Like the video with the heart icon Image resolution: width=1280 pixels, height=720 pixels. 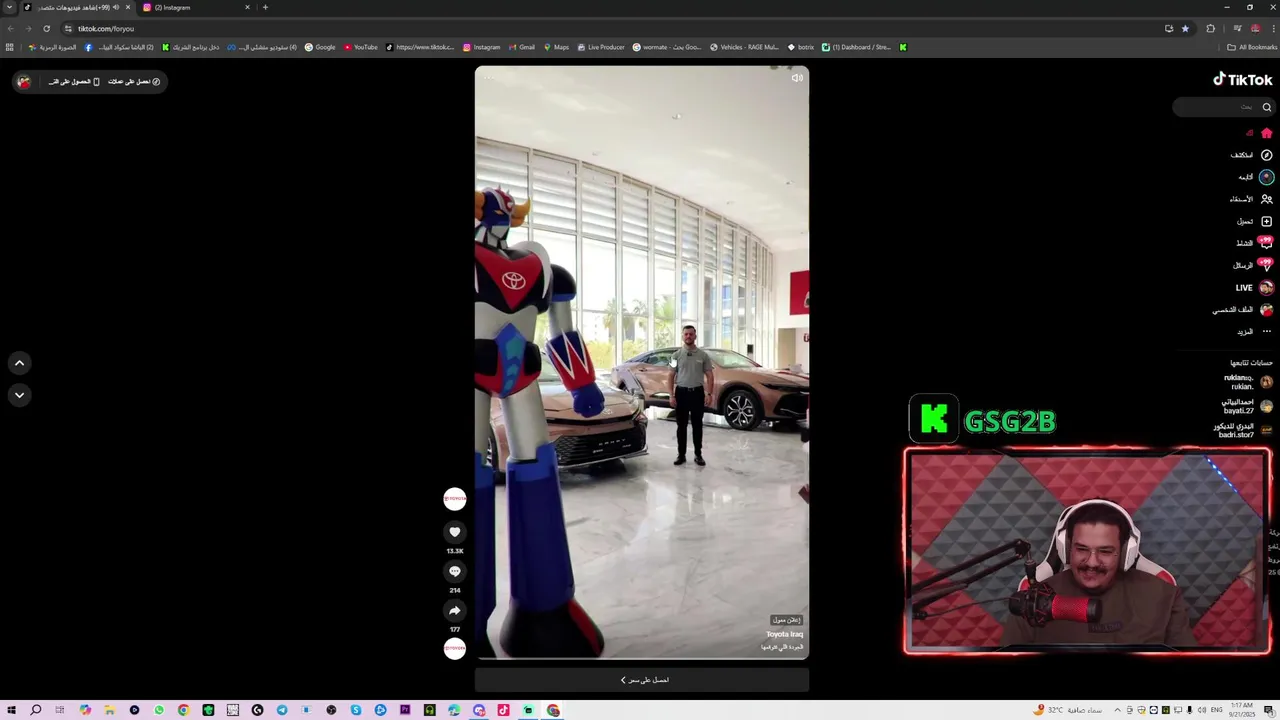click(x=455, y=532)
